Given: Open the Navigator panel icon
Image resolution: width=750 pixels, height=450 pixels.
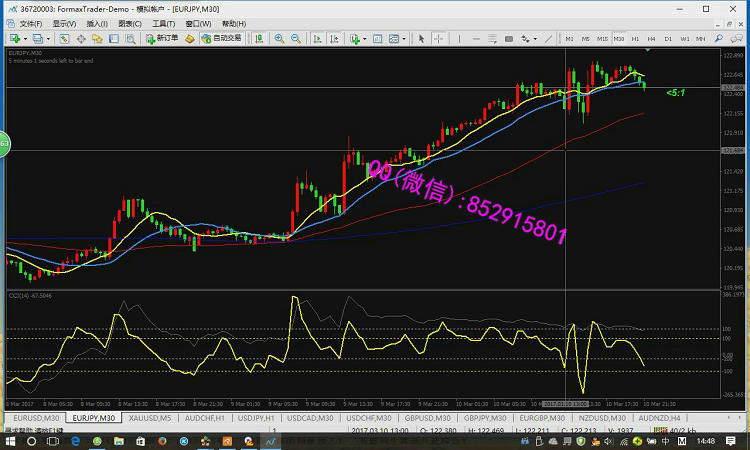Looking at the screenshot, I should tap(98, 38).
